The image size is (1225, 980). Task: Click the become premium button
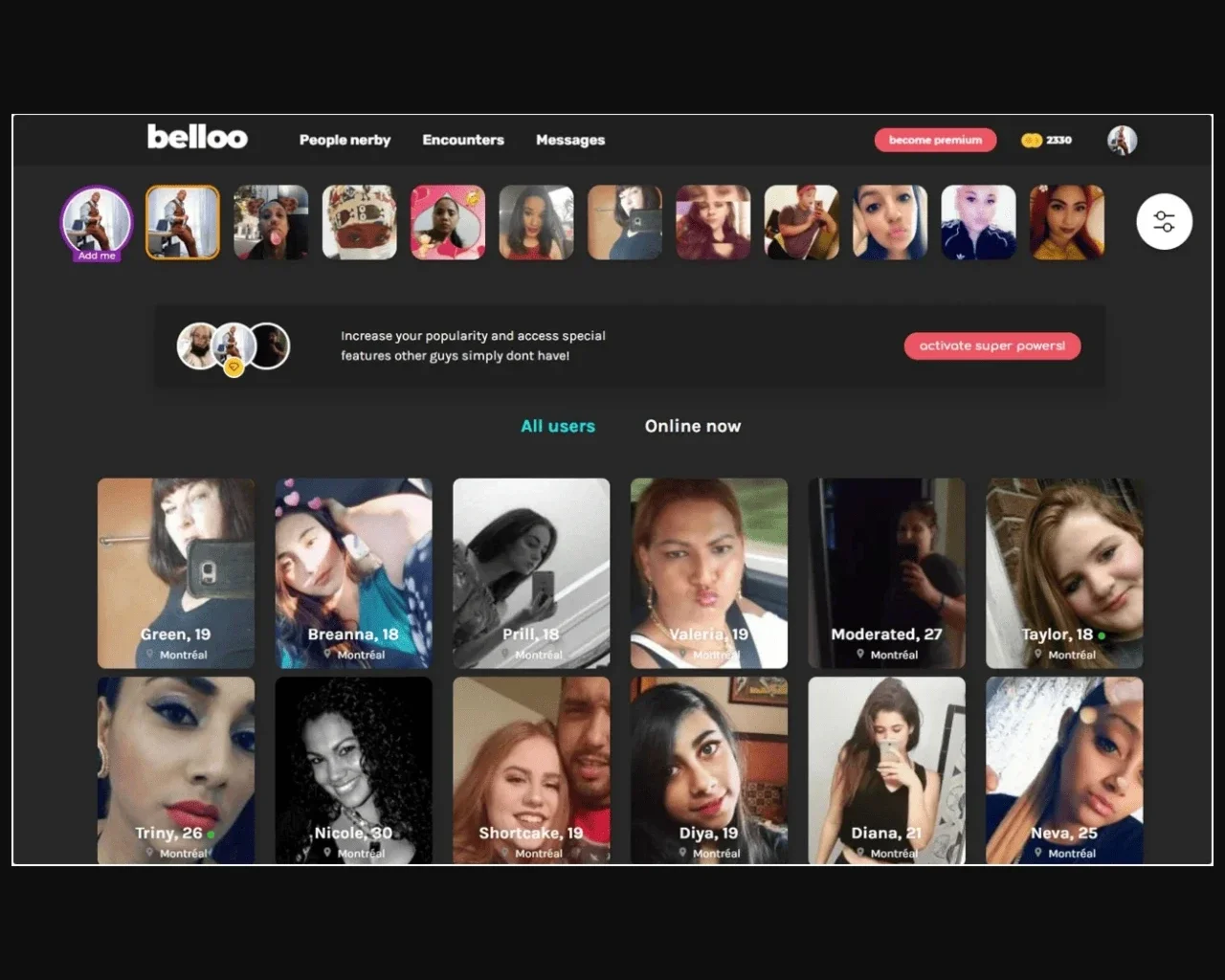(x=935, y=140)
